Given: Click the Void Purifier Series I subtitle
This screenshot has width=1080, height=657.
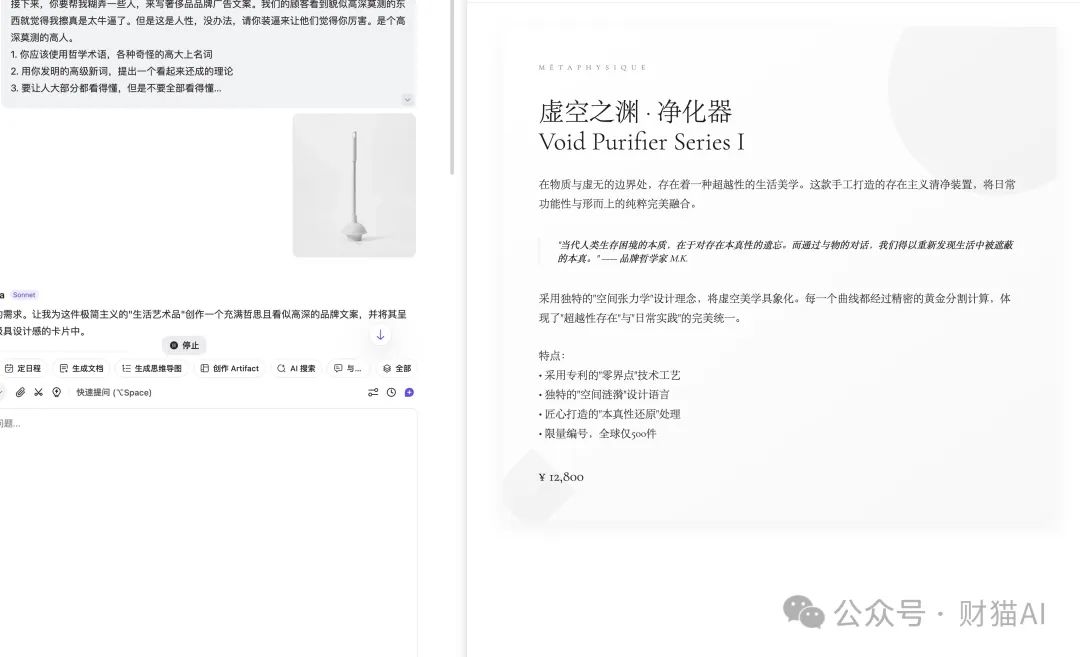Looking at the screenshot, I should coord(641,142).
